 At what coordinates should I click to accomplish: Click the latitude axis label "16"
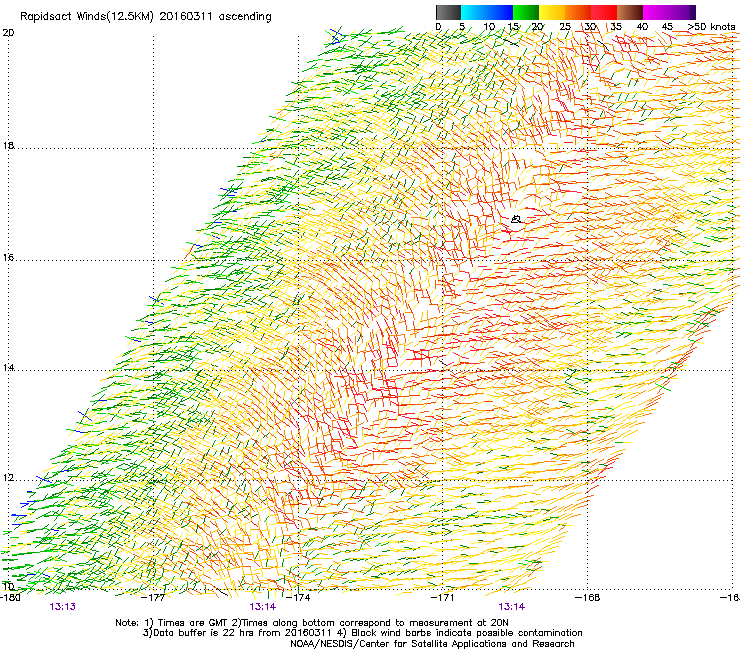[8, 258]
